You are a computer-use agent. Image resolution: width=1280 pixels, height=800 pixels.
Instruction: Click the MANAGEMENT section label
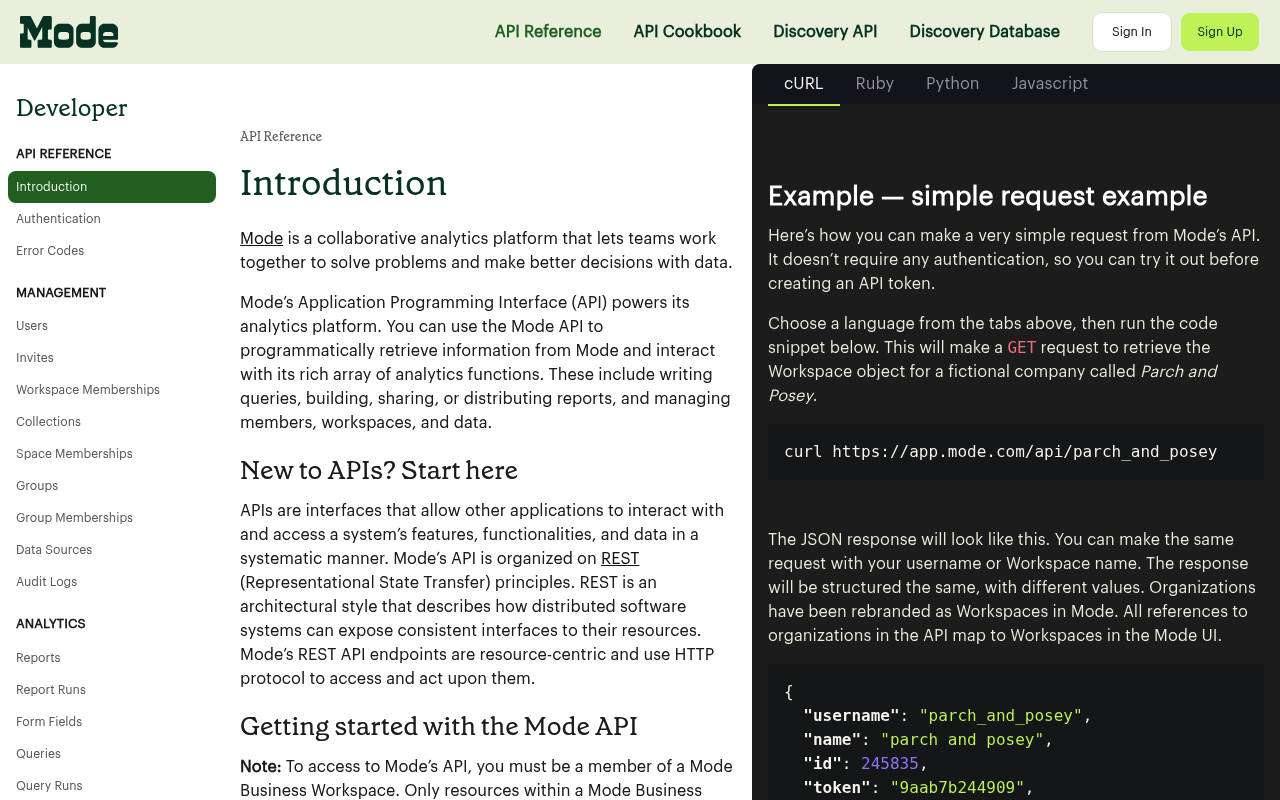(x=61, y=293)
